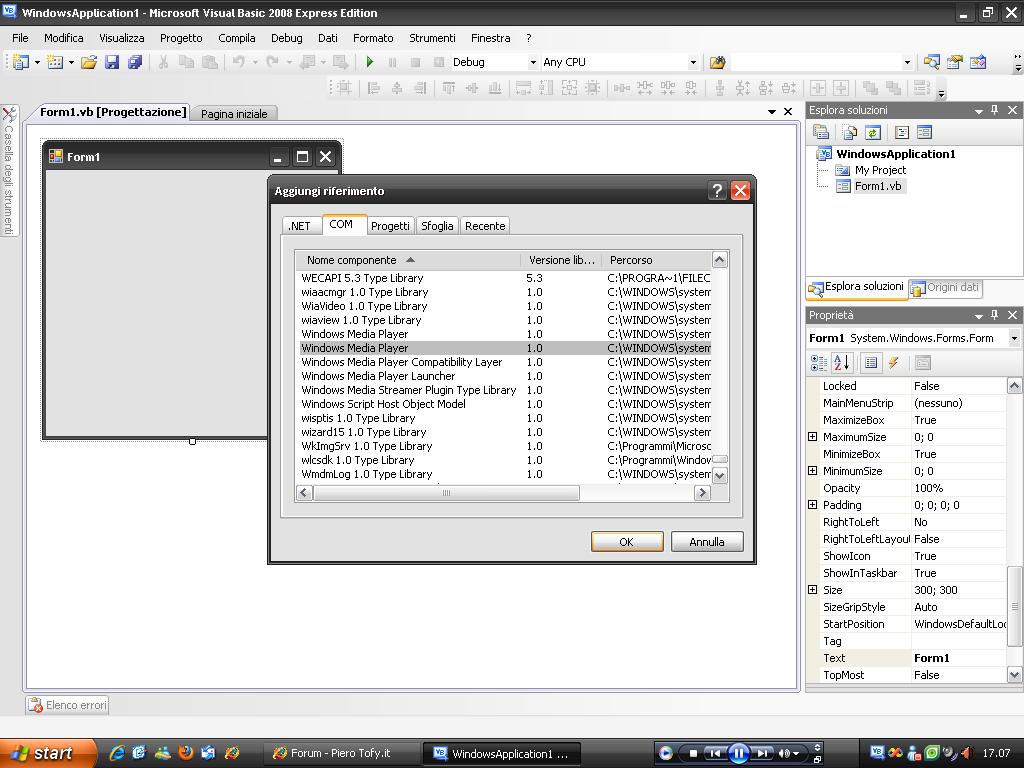1024x768 pixels.
Task: Click the help question mark in Aggiungi riferimento
Action: (x=717, y=190)
